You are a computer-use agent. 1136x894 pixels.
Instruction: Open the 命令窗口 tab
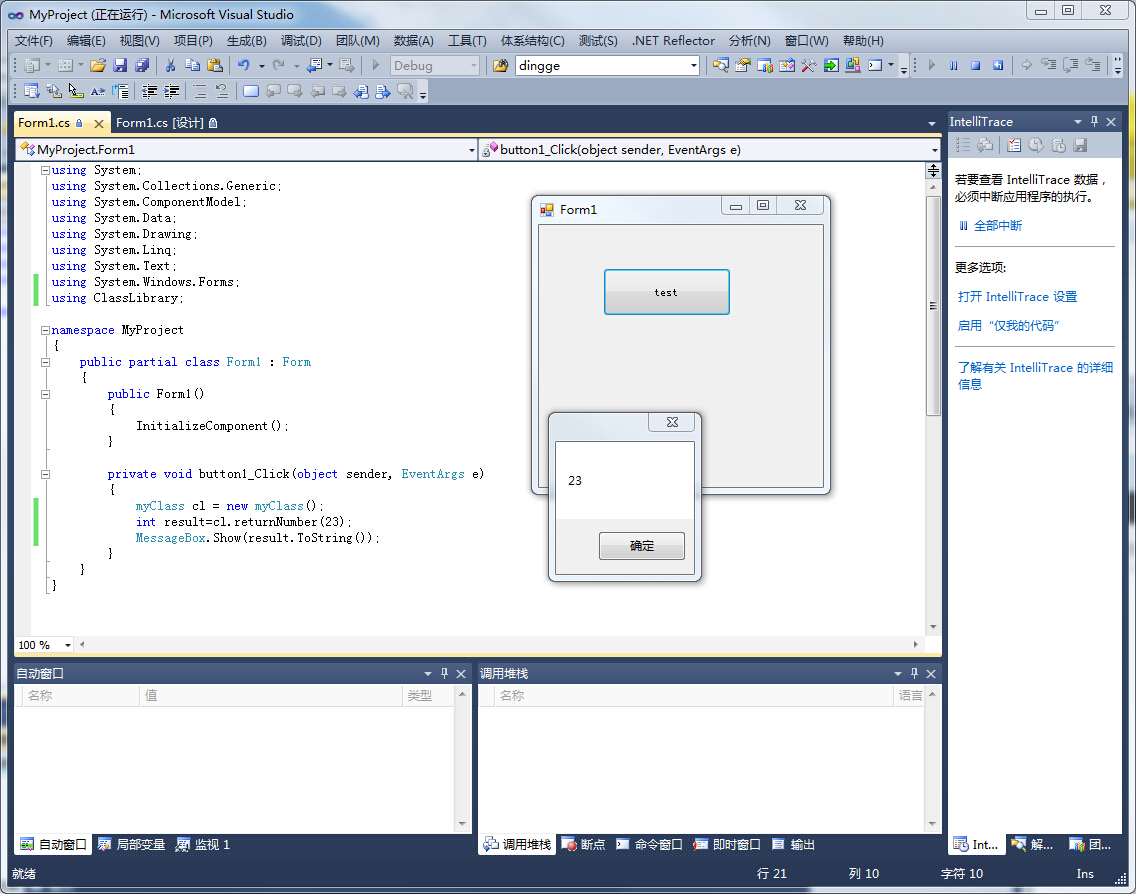click(649, 845)
